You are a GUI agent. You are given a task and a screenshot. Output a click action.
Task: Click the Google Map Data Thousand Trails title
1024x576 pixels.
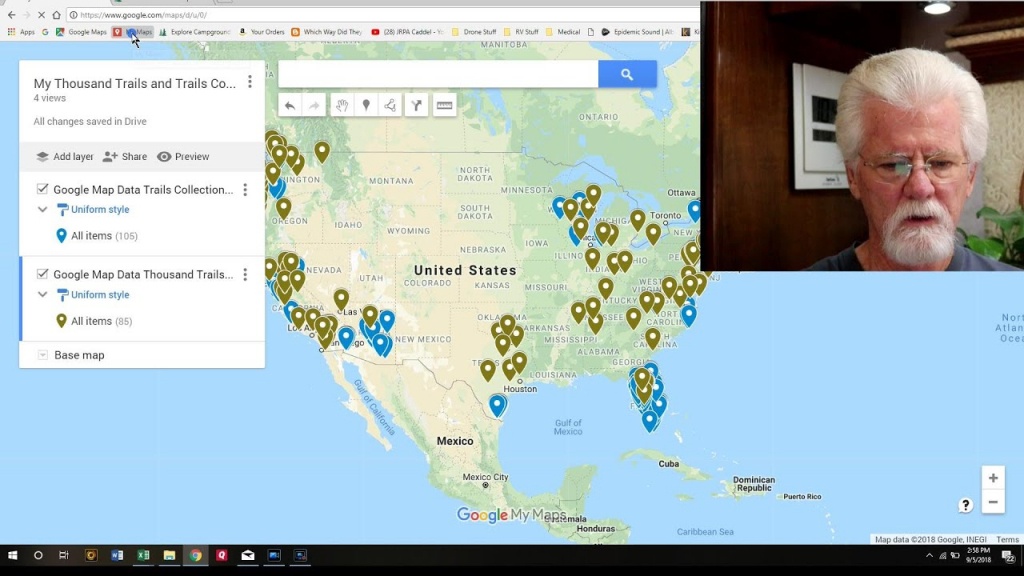(143, 275)
